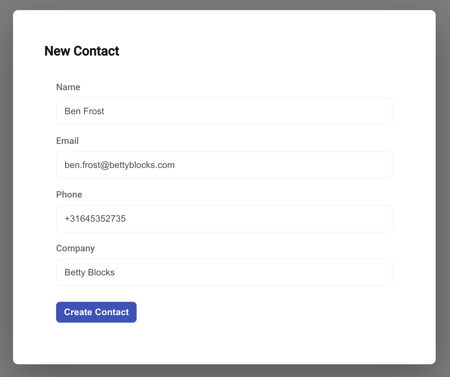Click the Company field label
This screenshot has width=450, height=377.
[x=75, y=248]
